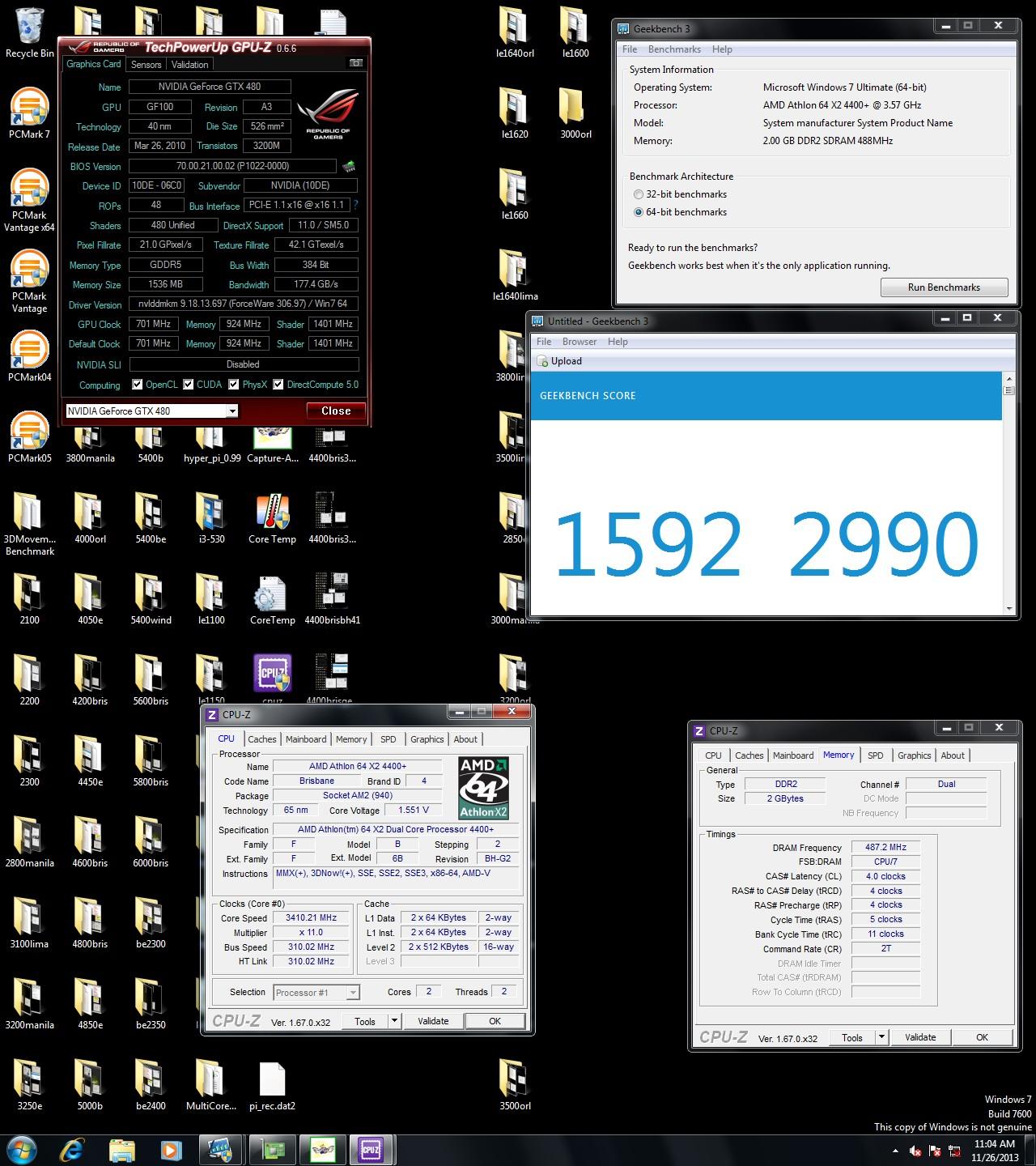Open Tools dropdown arrow in CPU-Z Memory window
The image size is (1036, 1166).
pos(881,1037)
